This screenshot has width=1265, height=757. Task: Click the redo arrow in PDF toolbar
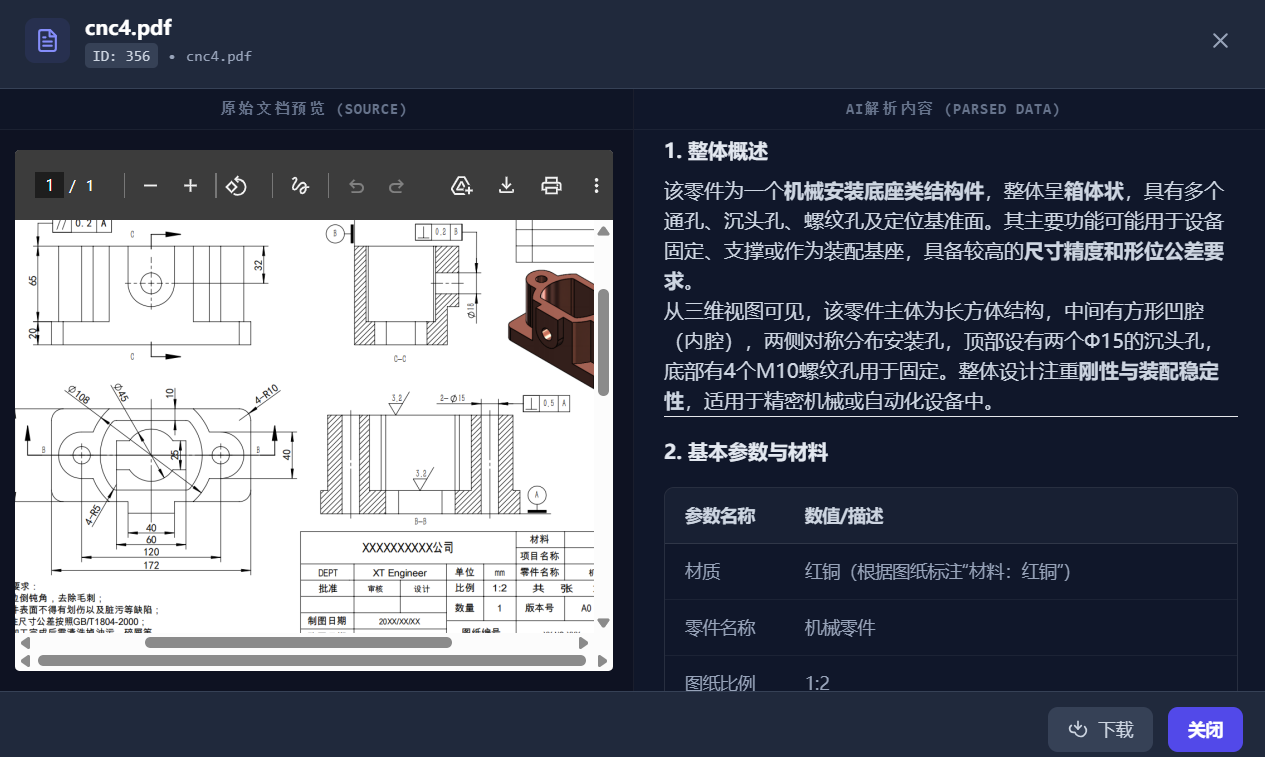coord(396,186)
